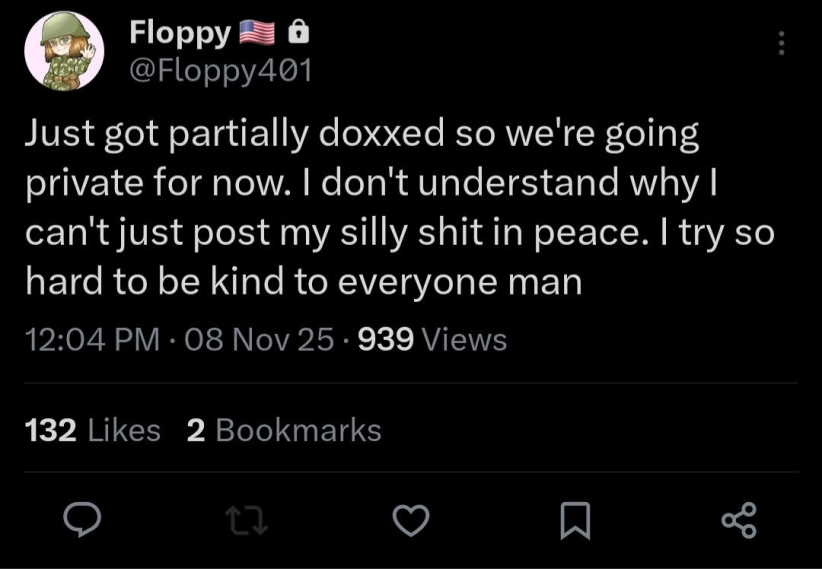Click the 2 bookmarks count number

(x=196, y=430)
